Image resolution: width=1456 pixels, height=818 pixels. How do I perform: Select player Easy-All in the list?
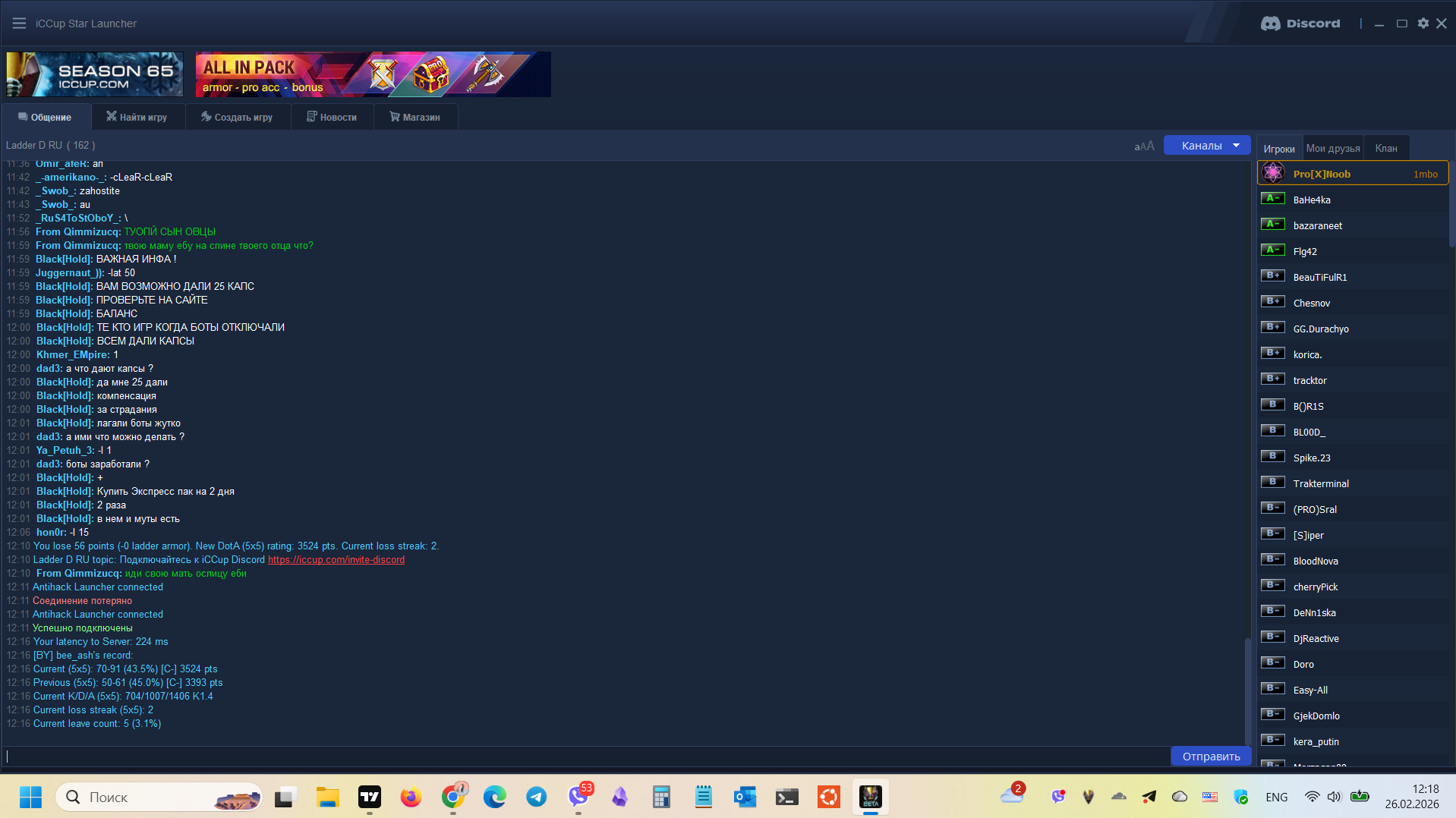[x=1353, y=690]
